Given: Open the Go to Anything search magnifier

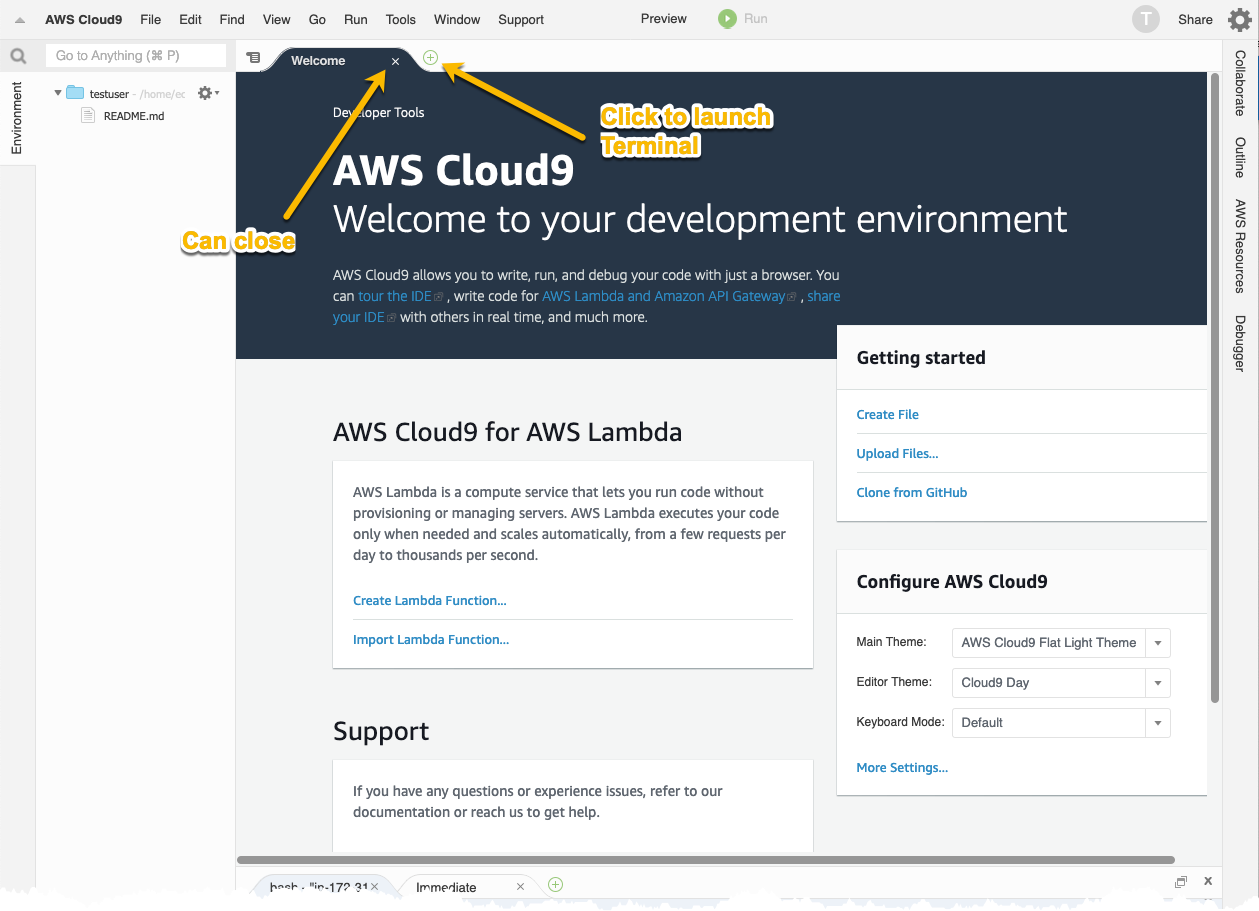Looking at the screenshot, I should [x=18, y=56].
